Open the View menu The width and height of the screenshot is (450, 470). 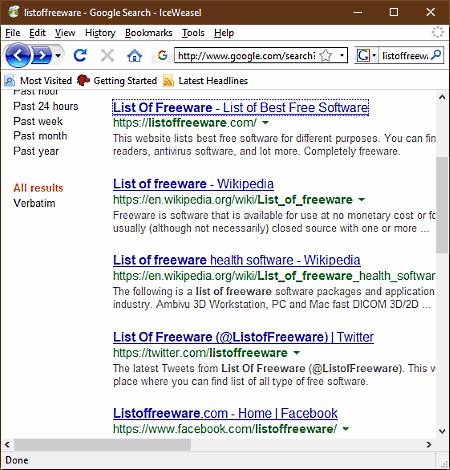point(65,33)
